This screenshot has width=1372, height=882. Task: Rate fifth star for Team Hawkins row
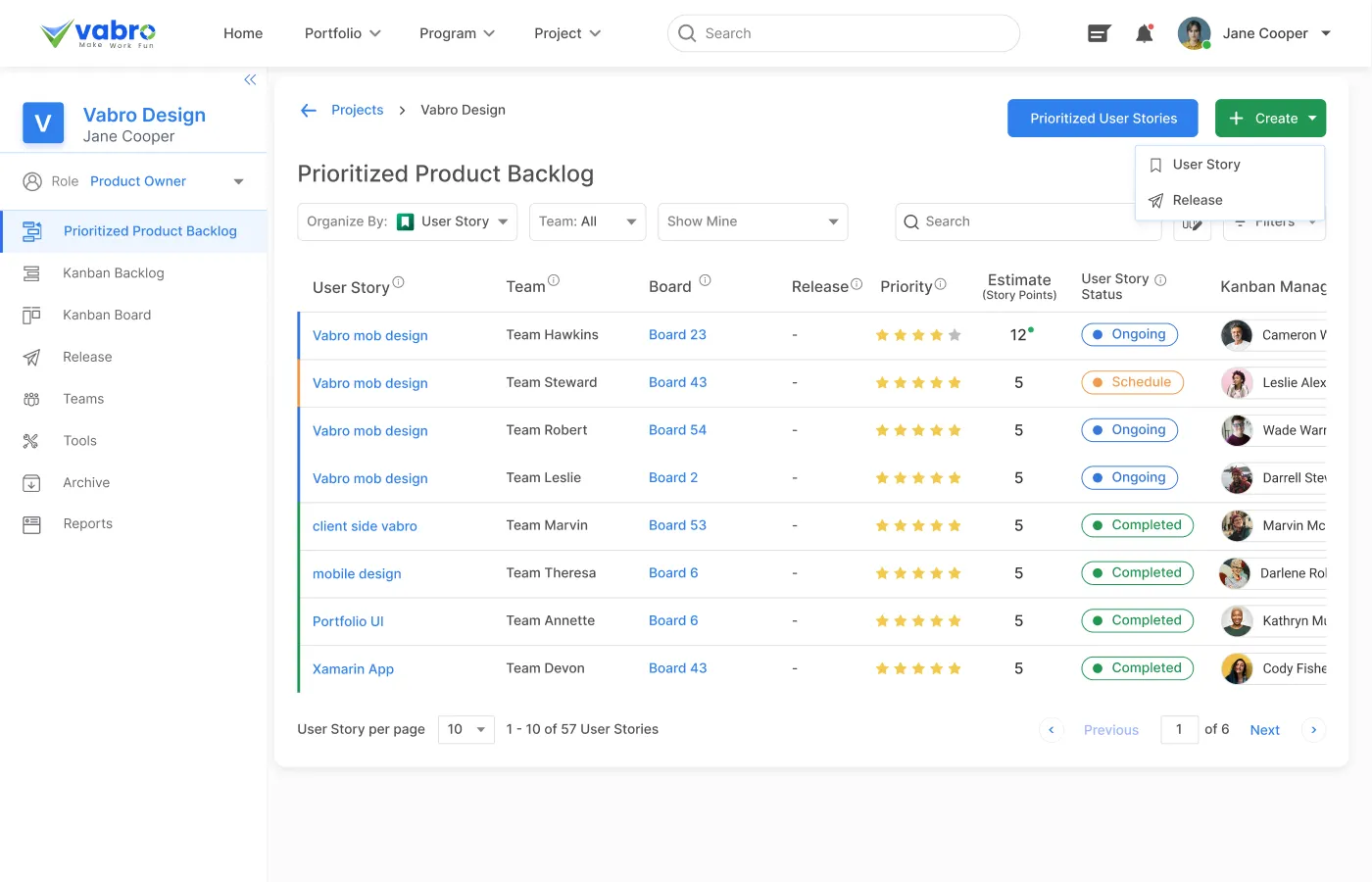955,335
